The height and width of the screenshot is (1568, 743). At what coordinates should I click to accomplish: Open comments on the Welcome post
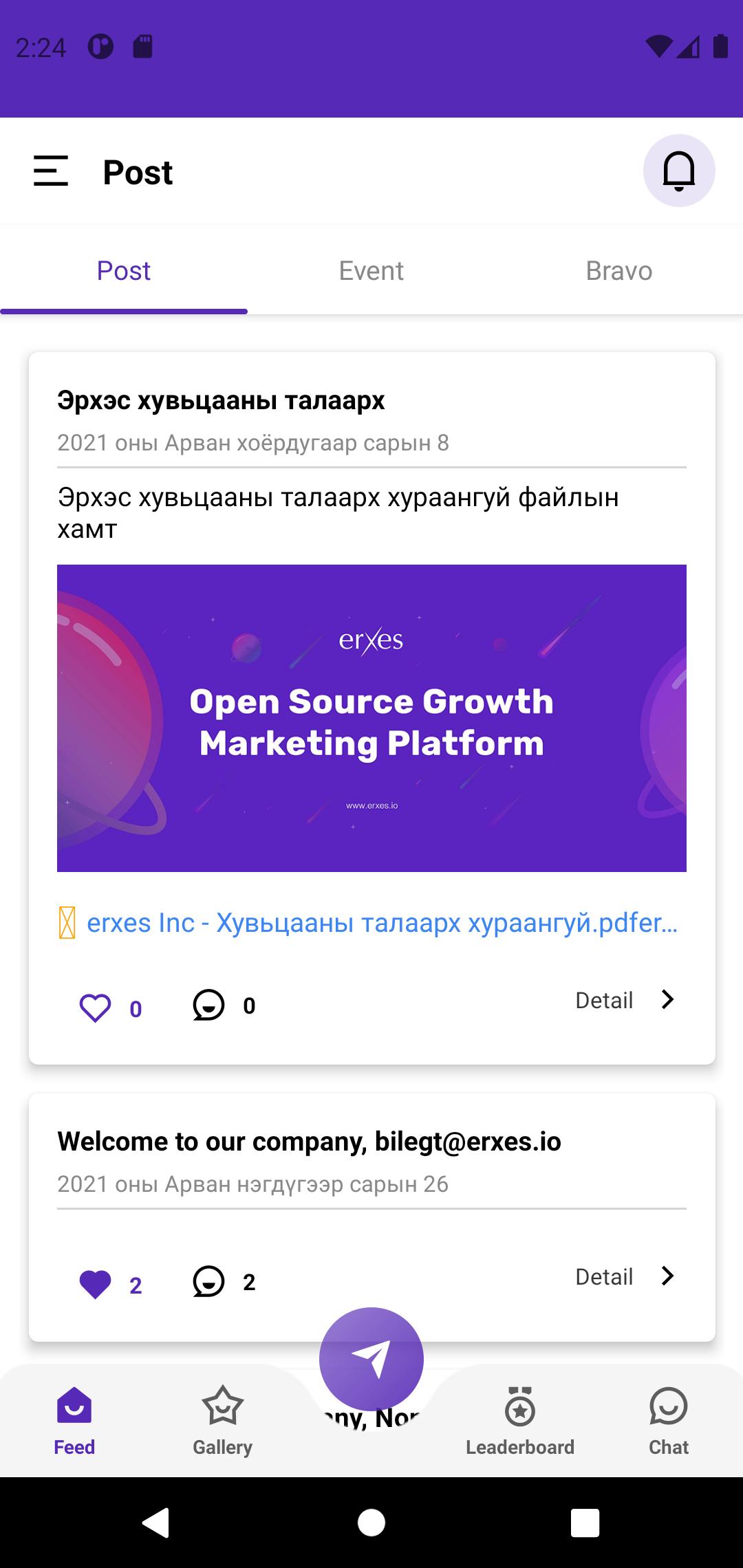pyautogui.click(x=208, y=1282)
